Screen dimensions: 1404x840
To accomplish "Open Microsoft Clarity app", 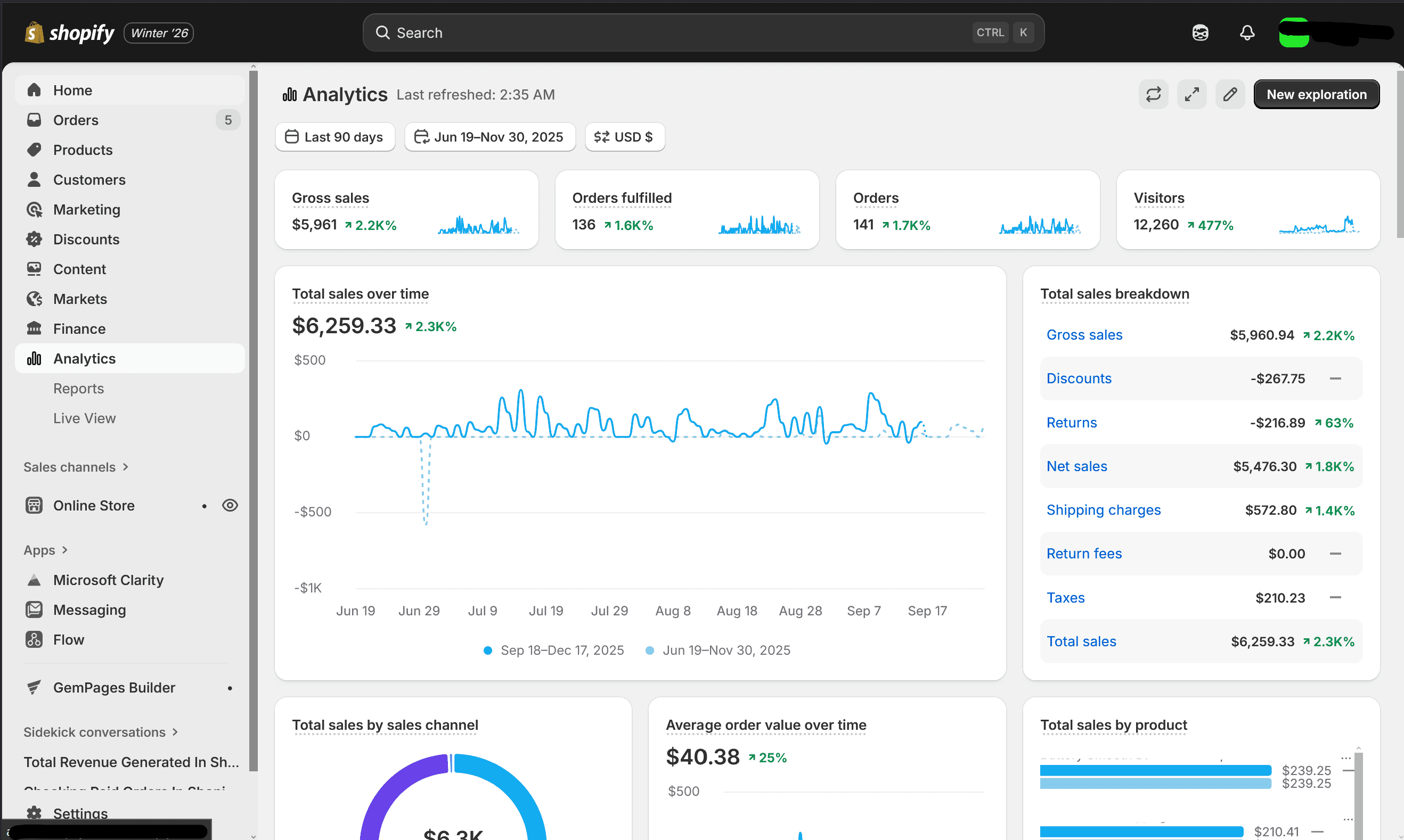I will click(x=108, y=580).
